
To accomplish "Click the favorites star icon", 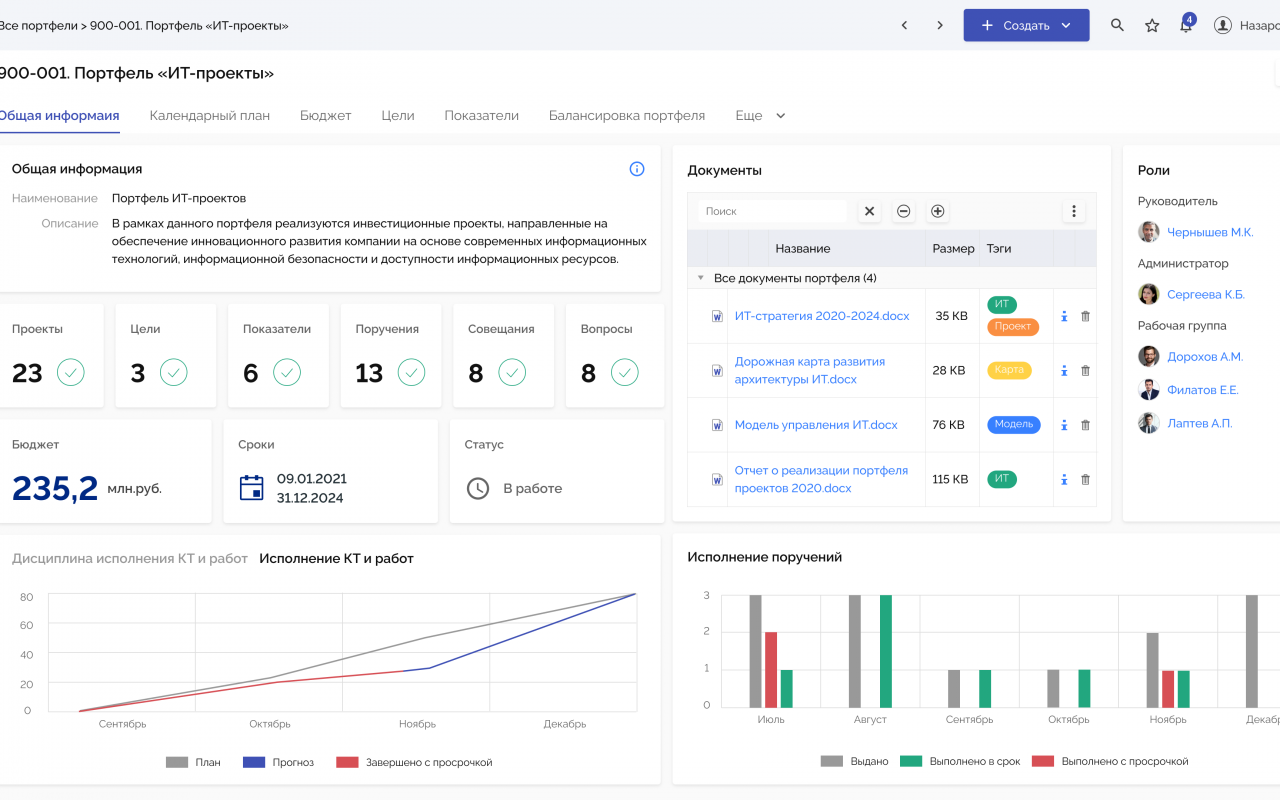I will coord(1152,25).
